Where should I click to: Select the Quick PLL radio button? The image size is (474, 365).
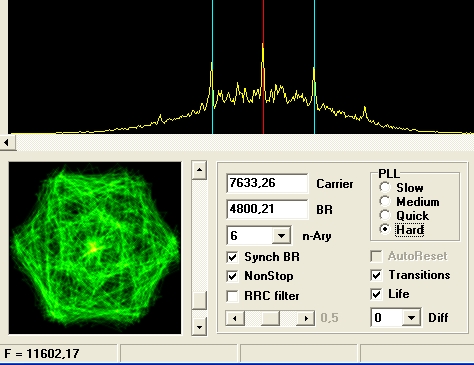click(x=385, y=215)
